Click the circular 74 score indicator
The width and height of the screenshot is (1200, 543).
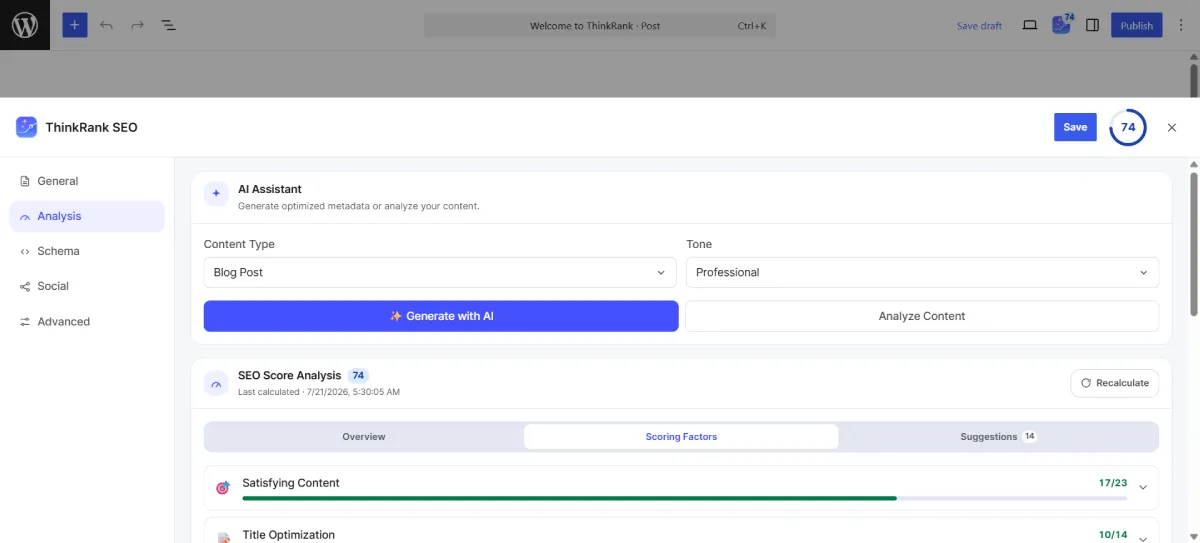coord(1128,127)
